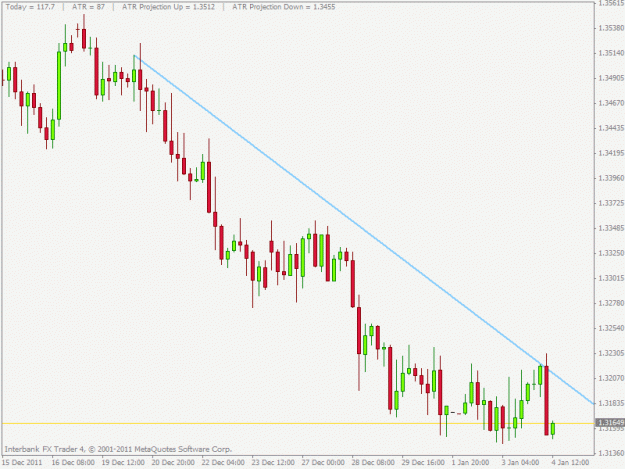
Task: Click the '23 Dec 12:00' time axis label
Action: [x=273, y=463]
